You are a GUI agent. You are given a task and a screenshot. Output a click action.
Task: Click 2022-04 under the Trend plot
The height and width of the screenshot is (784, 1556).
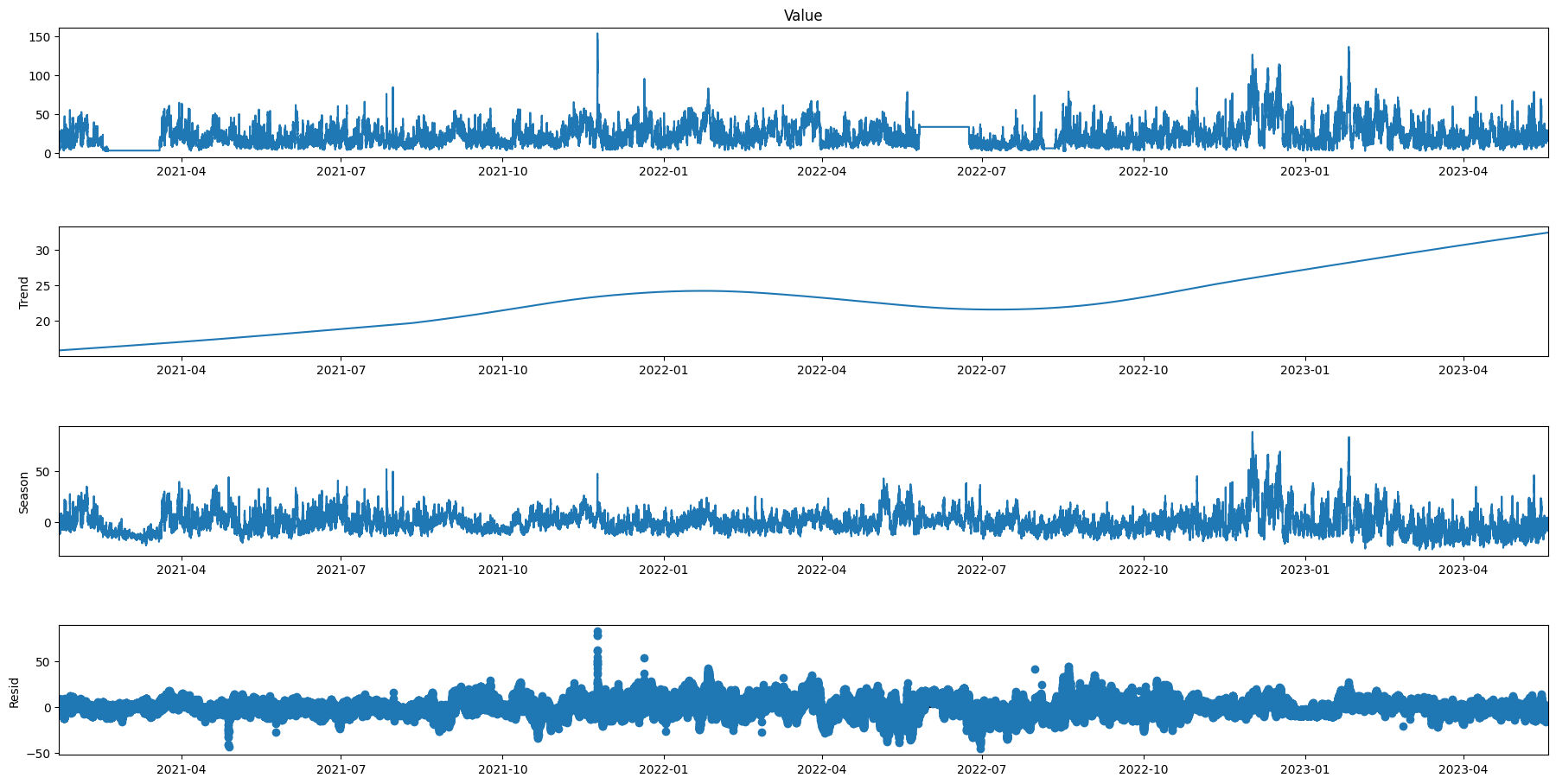822,370
